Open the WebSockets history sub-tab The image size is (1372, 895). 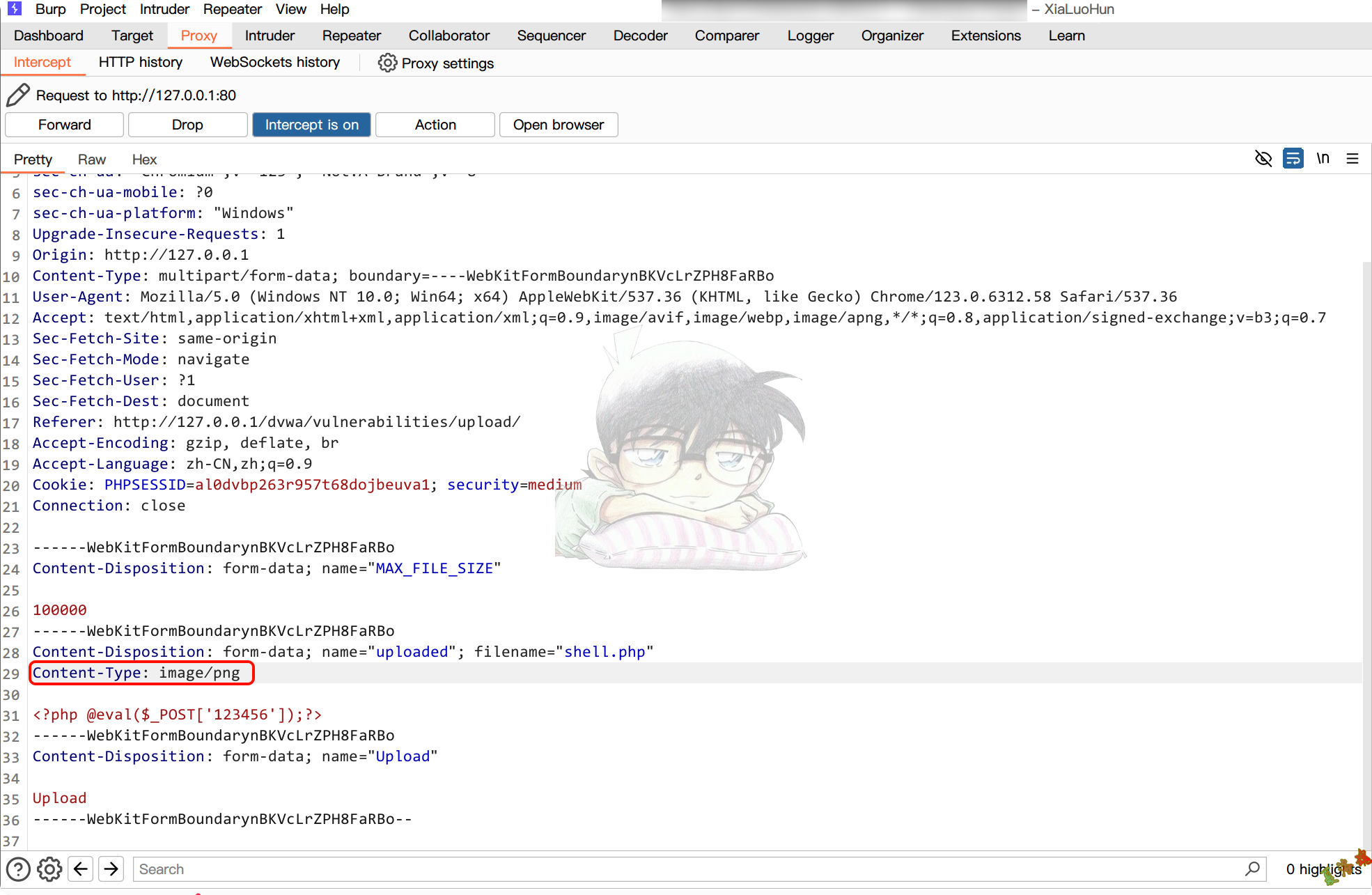click(x=275, y=62)
